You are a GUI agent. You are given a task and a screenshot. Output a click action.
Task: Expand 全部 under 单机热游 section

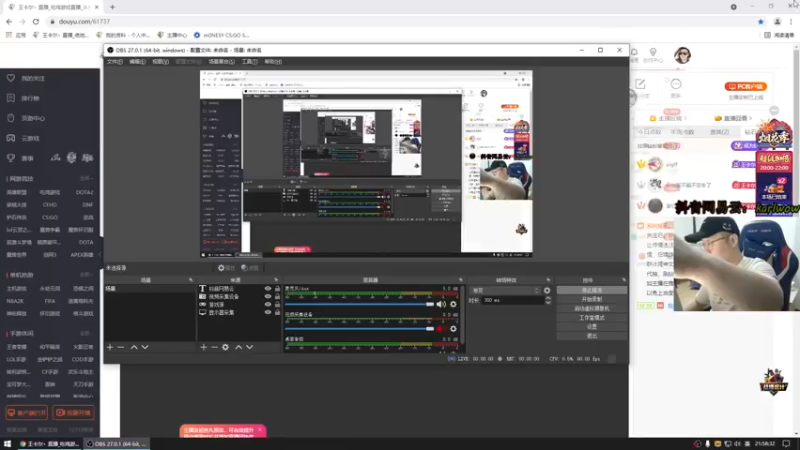pos(86,274)
